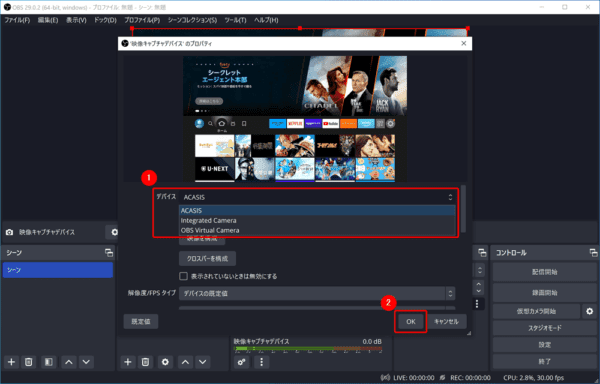Open the ツール(T) menu
Image resolution: width=600 pixels, height=384 pixels.
[235, 20]
